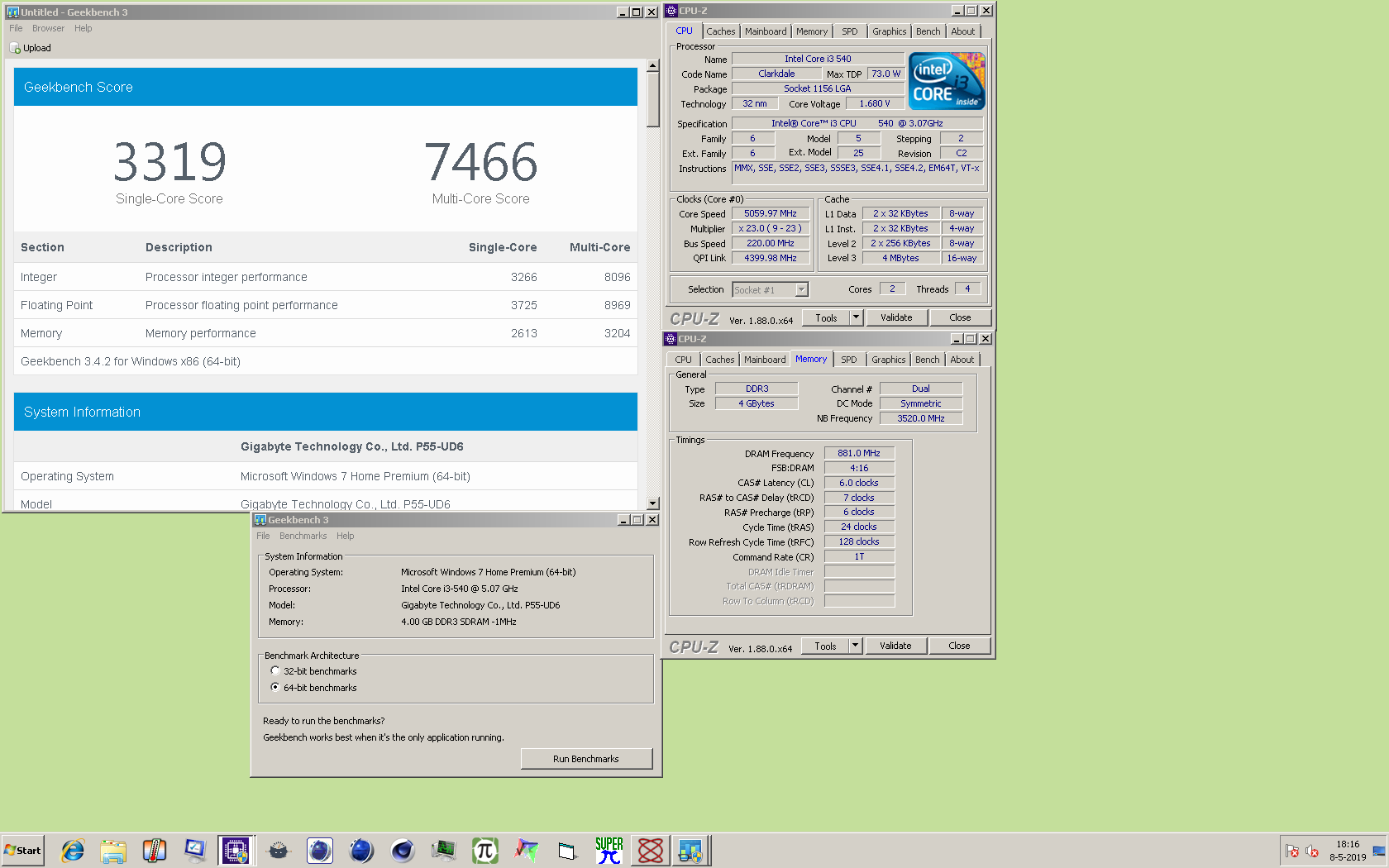Switch to Geekbench chart icon in the taskbar
The width and height of the screenshot is (1389, 868).
[x=690, y=850]
